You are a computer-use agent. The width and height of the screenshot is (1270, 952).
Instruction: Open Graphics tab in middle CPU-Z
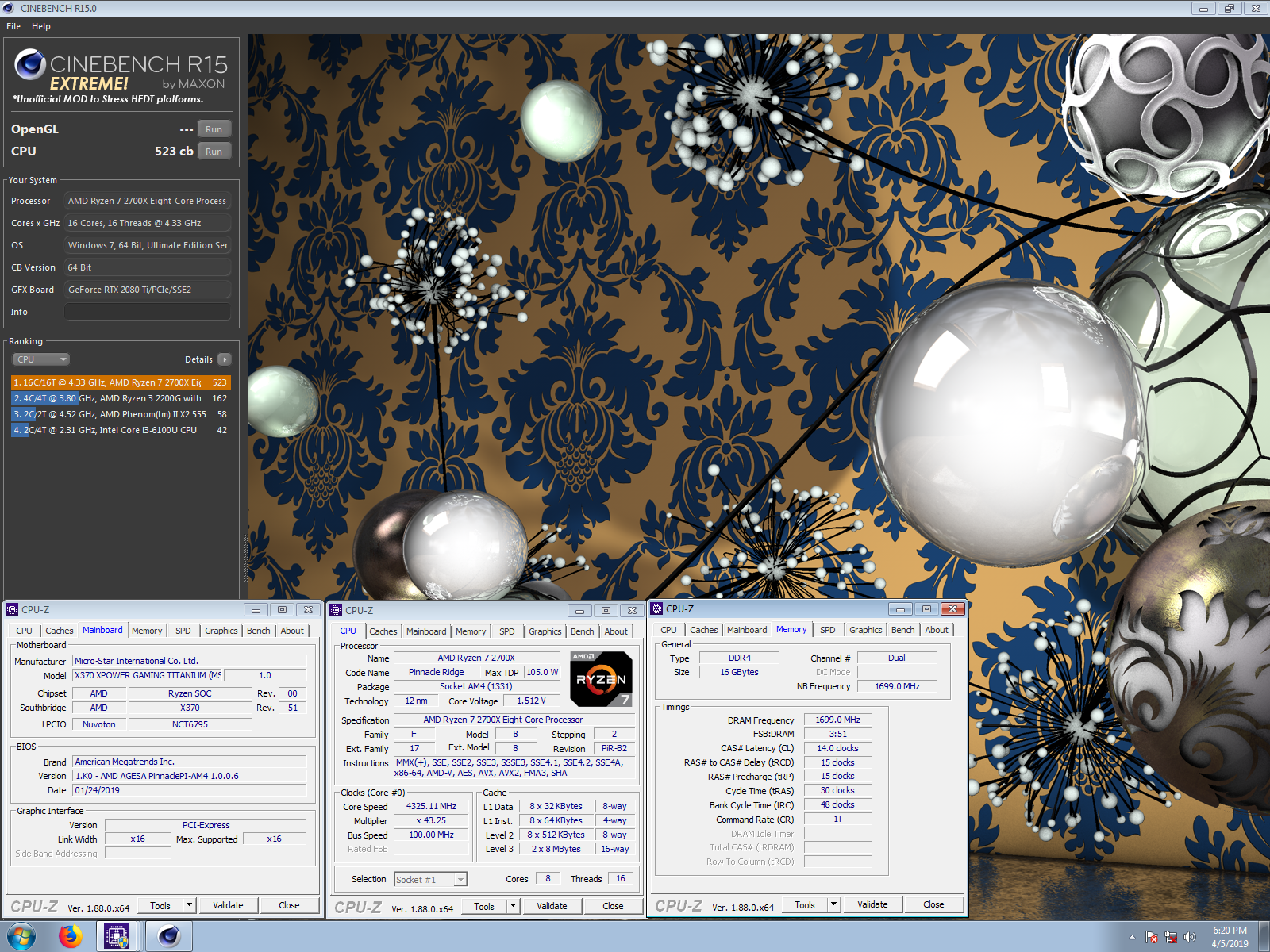pyautogui.click(x=545, y=631)
